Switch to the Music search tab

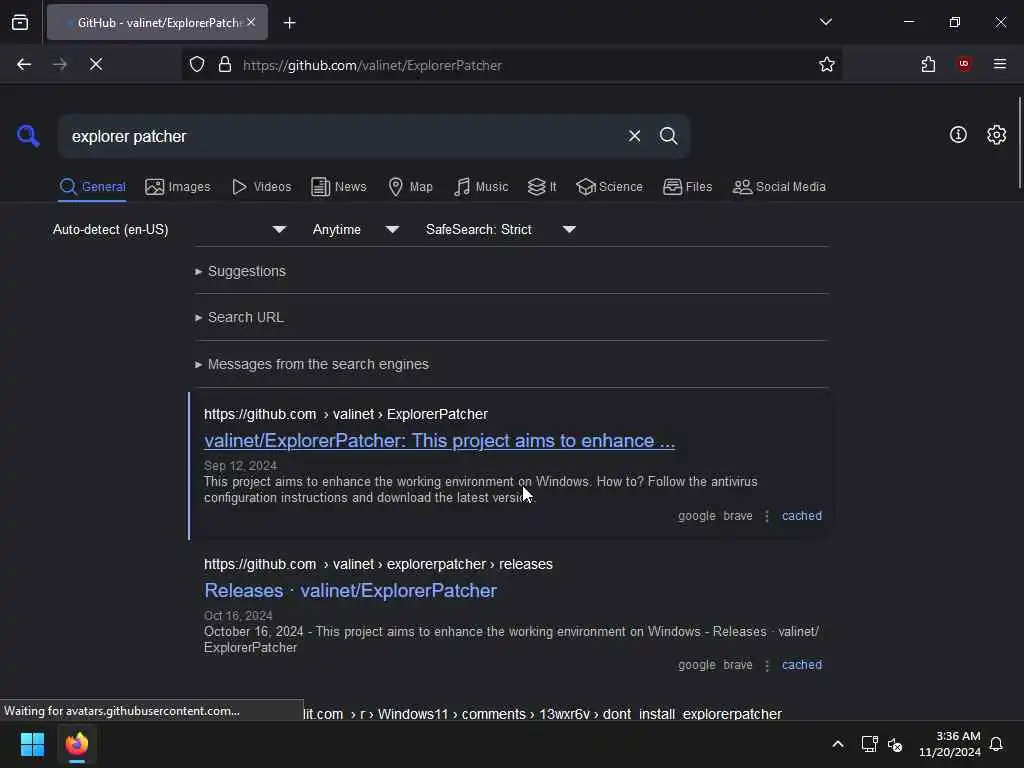481,187
